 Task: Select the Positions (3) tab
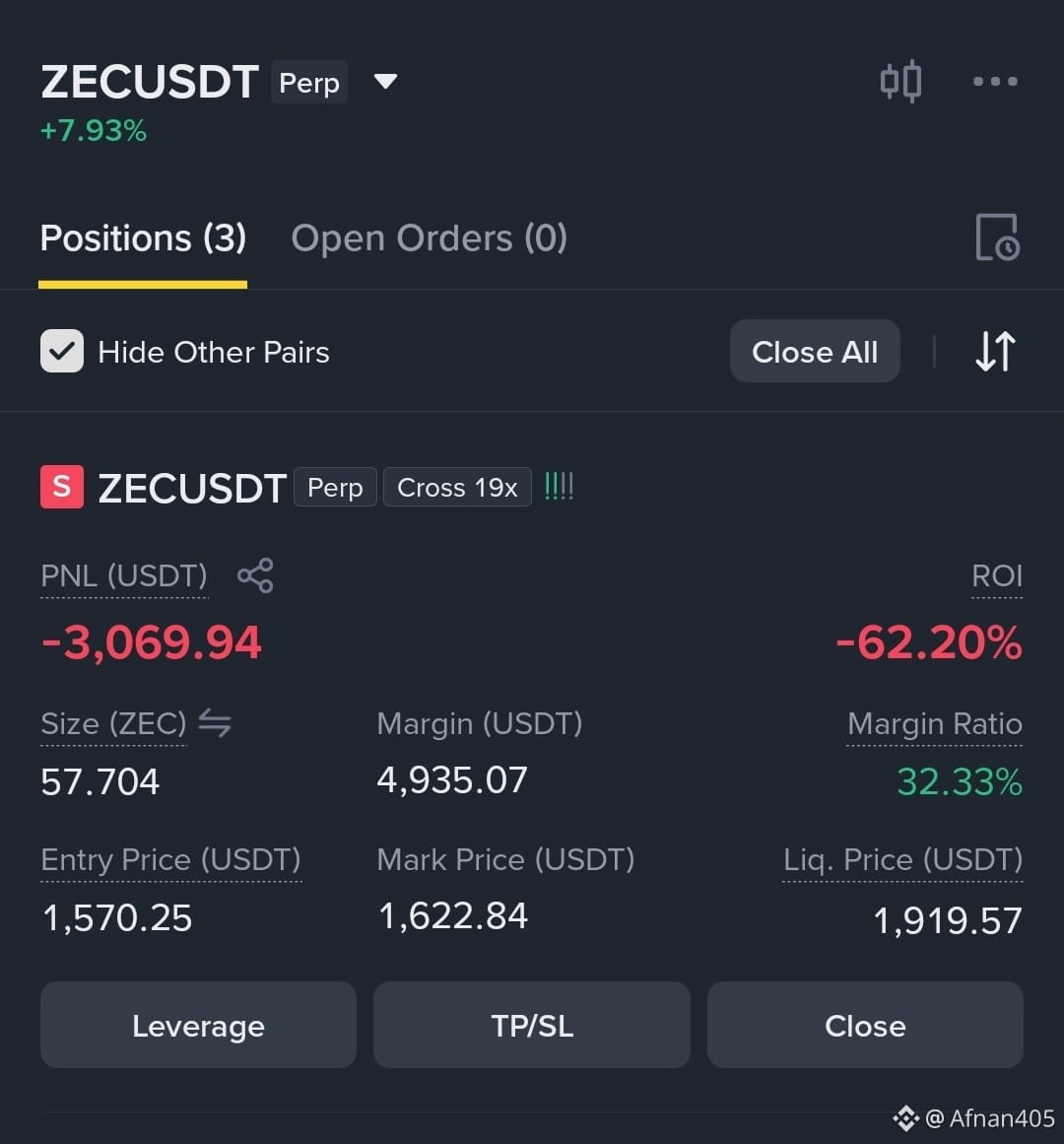click(143, 237)
